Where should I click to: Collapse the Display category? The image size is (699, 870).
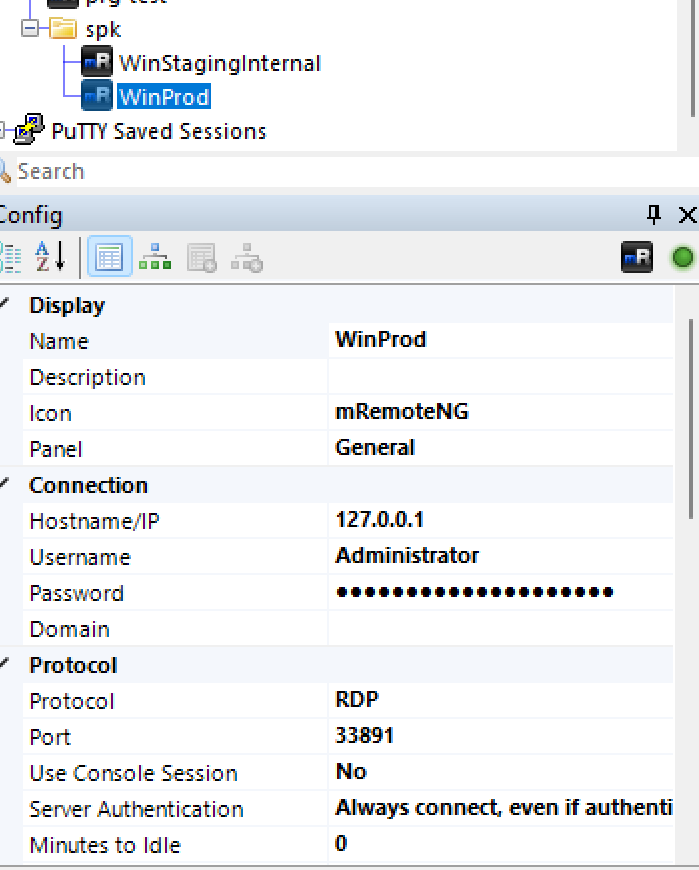(x=5, y=304)
